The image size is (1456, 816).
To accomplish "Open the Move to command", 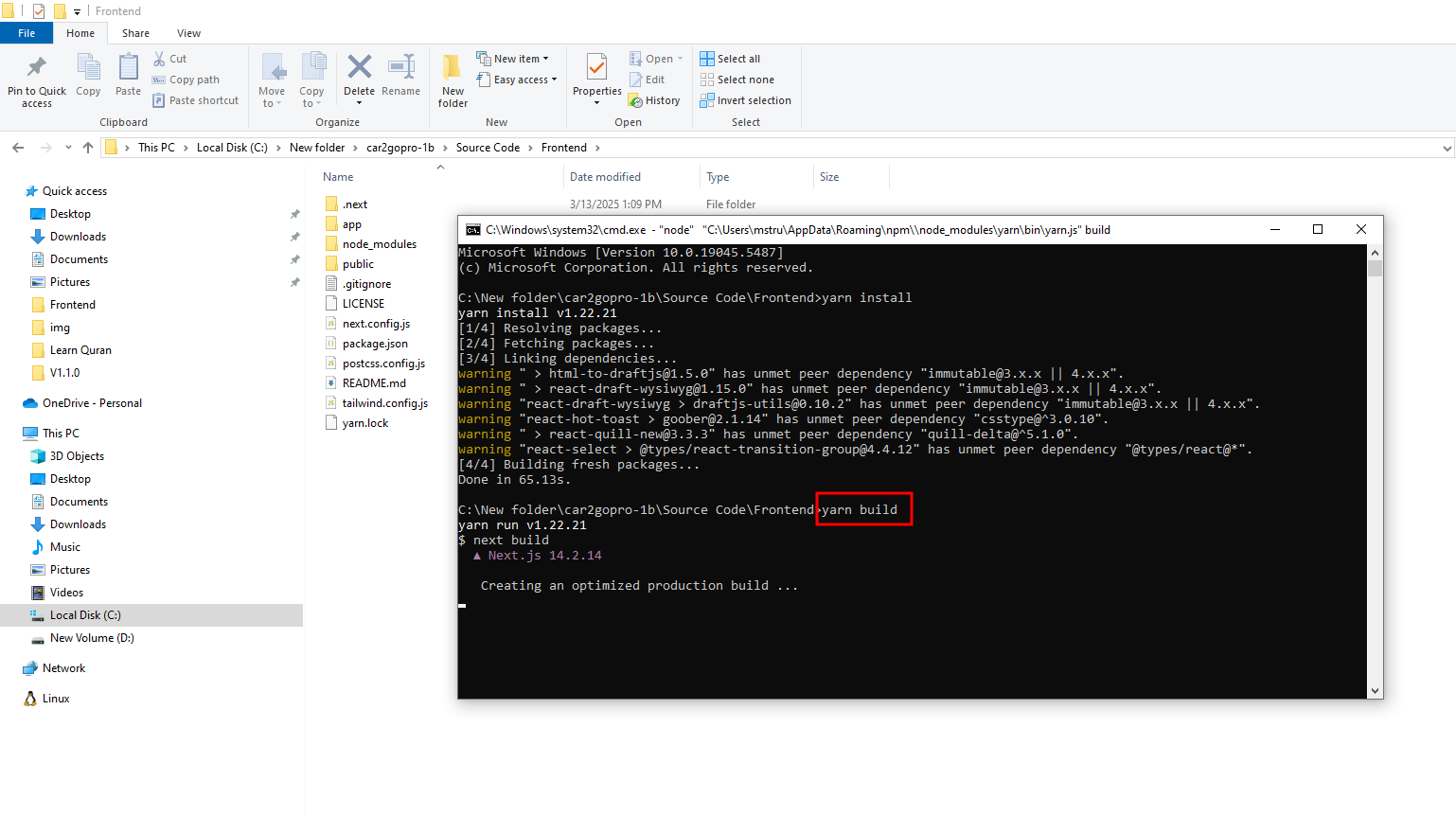I will pos(272,80).
